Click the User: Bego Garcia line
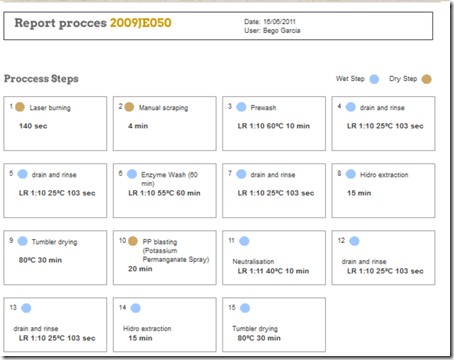Viewport: 454px width, 360px height. [272, 31]
